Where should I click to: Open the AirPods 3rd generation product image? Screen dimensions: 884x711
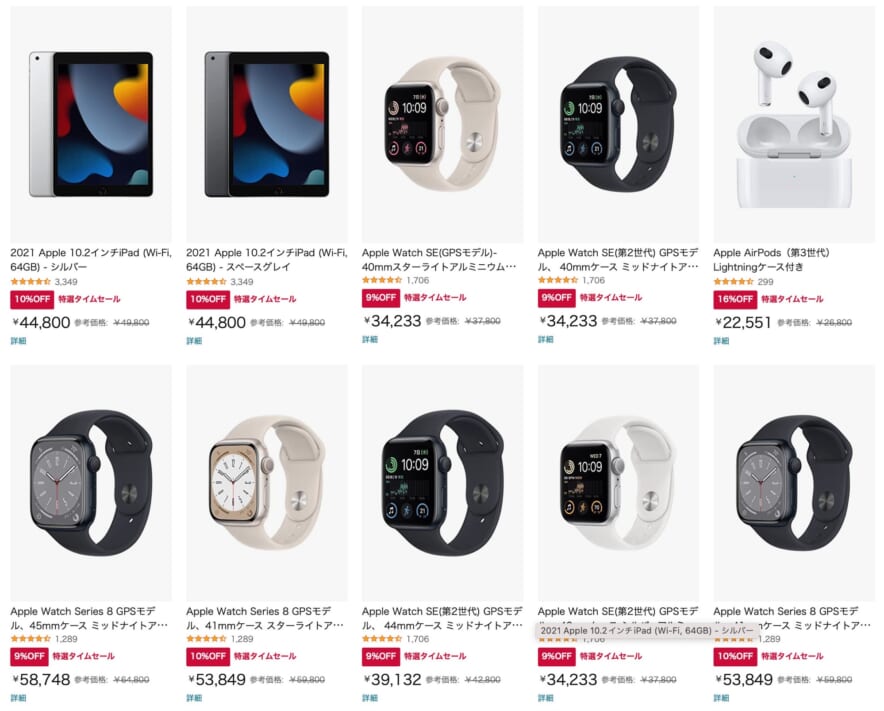794,124
